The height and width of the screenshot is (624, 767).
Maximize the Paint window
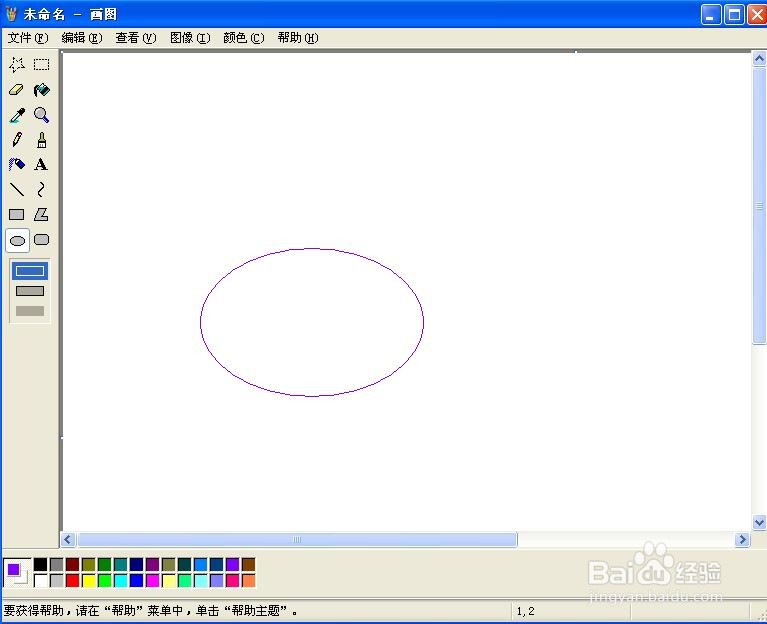[x=734, y=15]
